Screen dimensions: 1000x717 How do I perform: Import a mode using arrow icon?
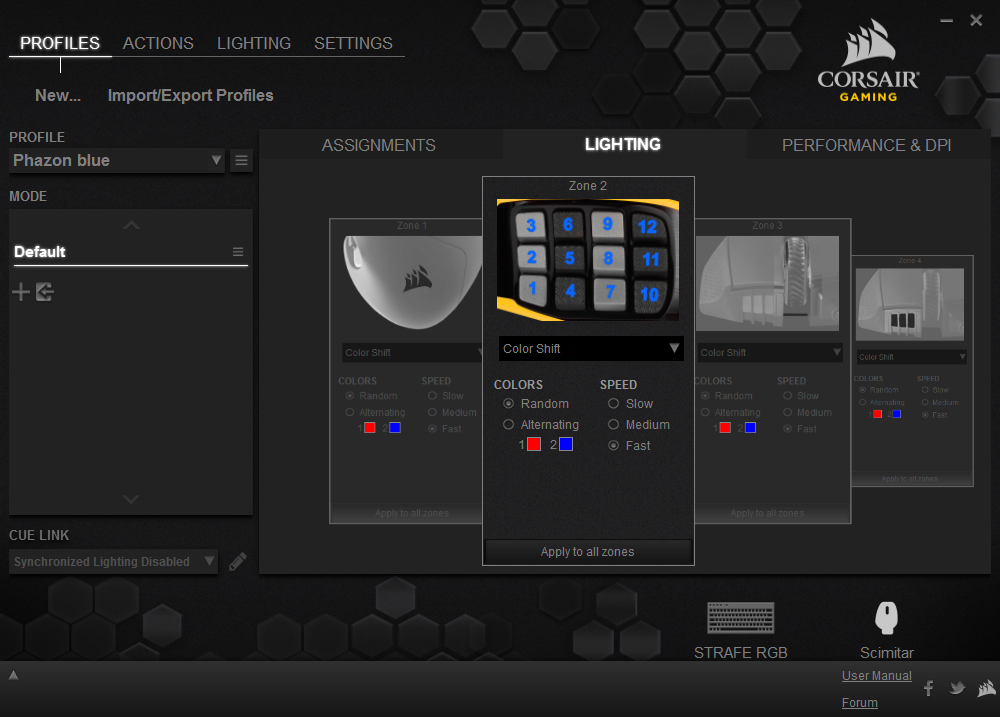pos(45,292)
